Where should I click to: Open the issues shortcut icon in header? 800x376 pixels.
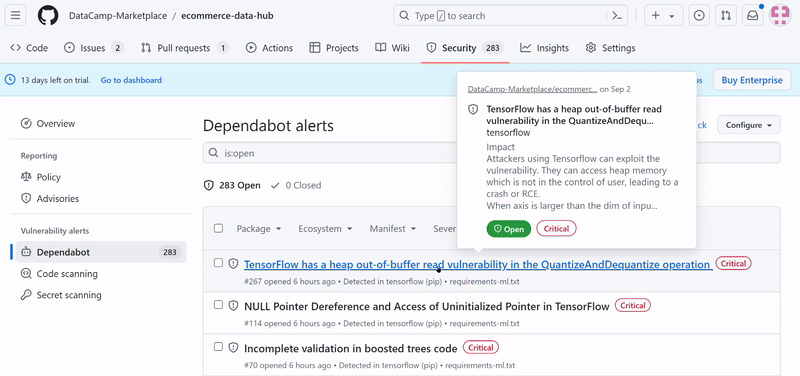click(699, 16)
